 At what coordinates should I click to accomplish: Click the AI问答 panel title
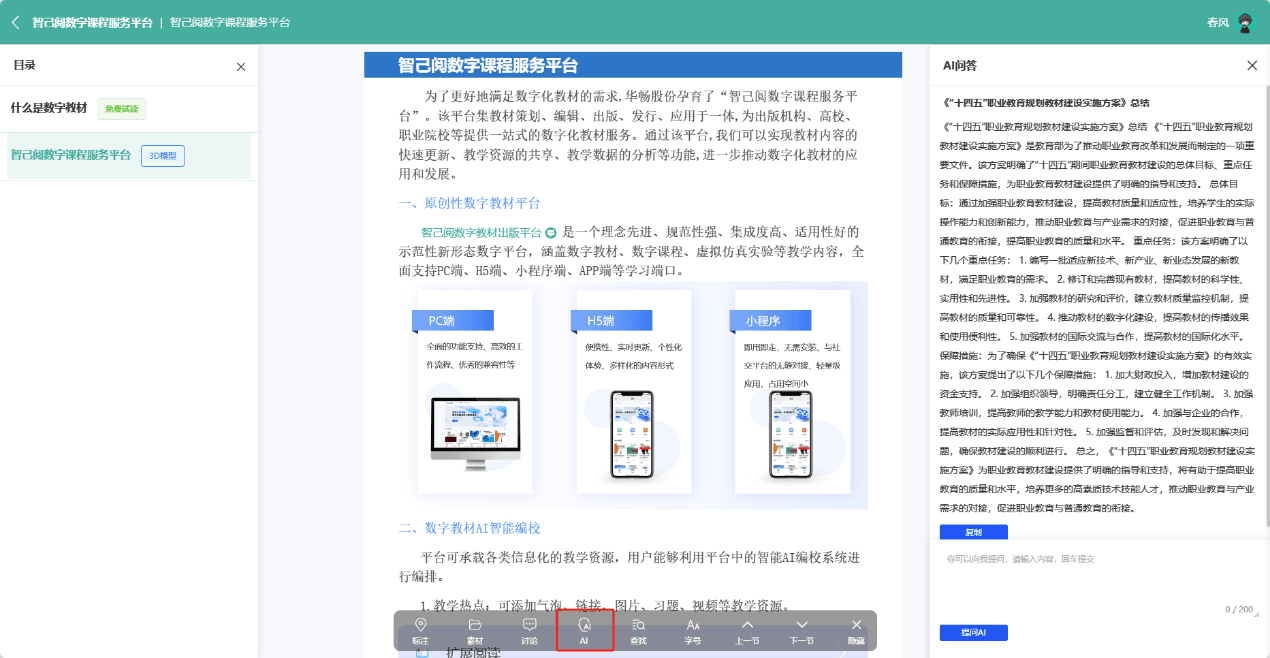(x=960, y=66)
